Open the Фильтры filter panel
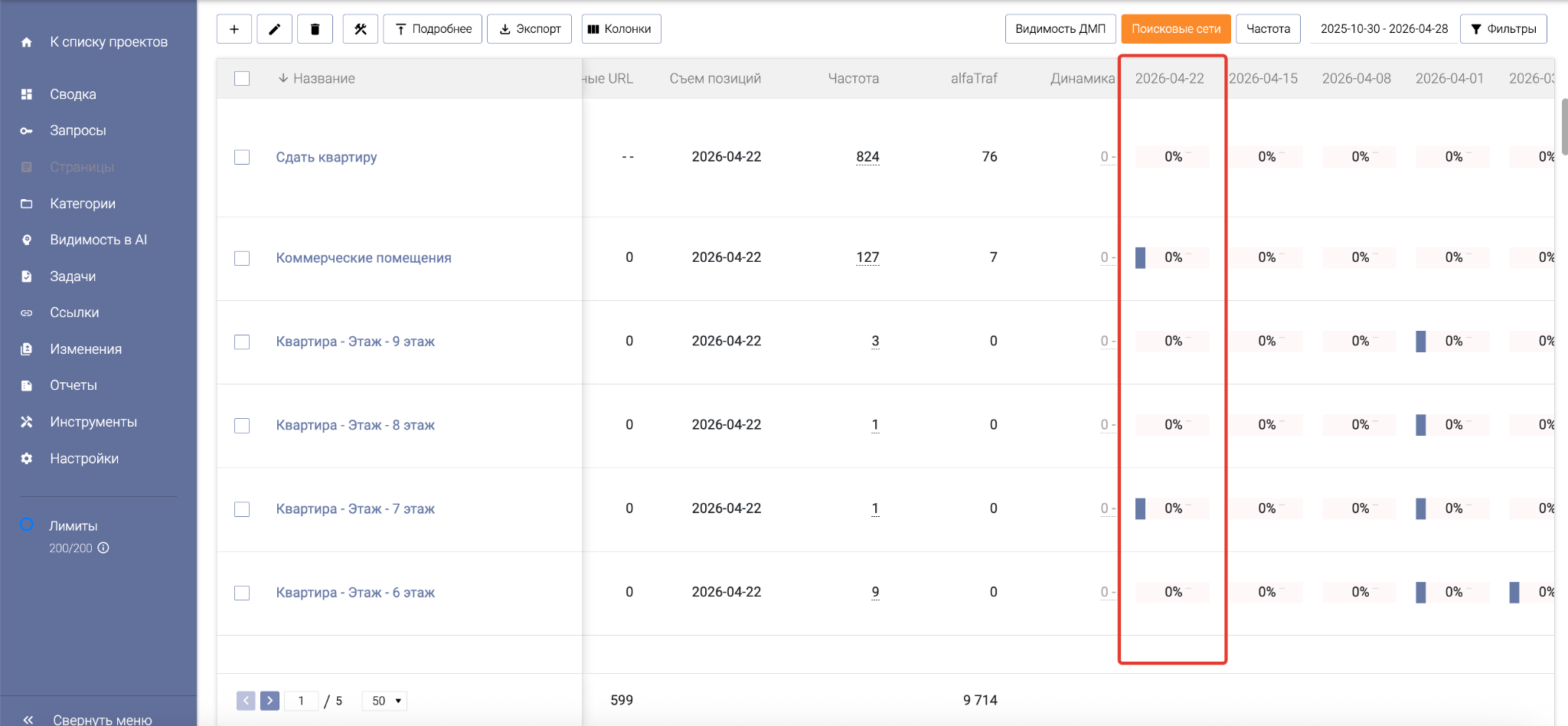1568x726 pixels. [x=1503, y=29]
